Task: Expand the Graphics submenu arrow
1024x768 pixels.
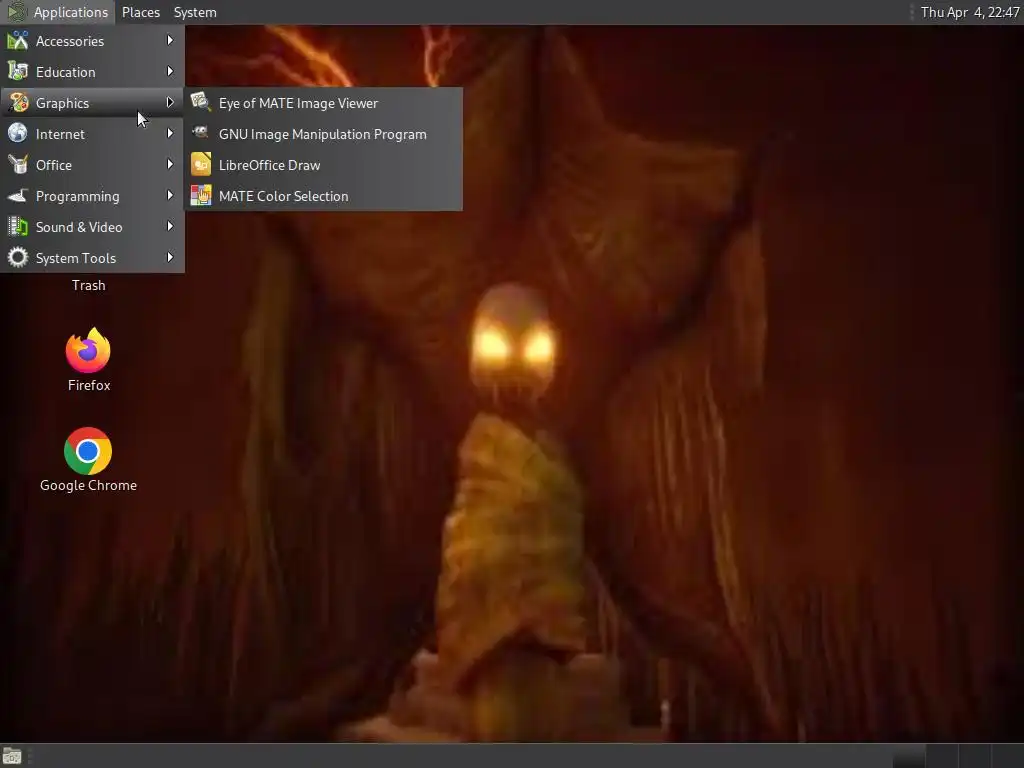Action: (170, 103)
